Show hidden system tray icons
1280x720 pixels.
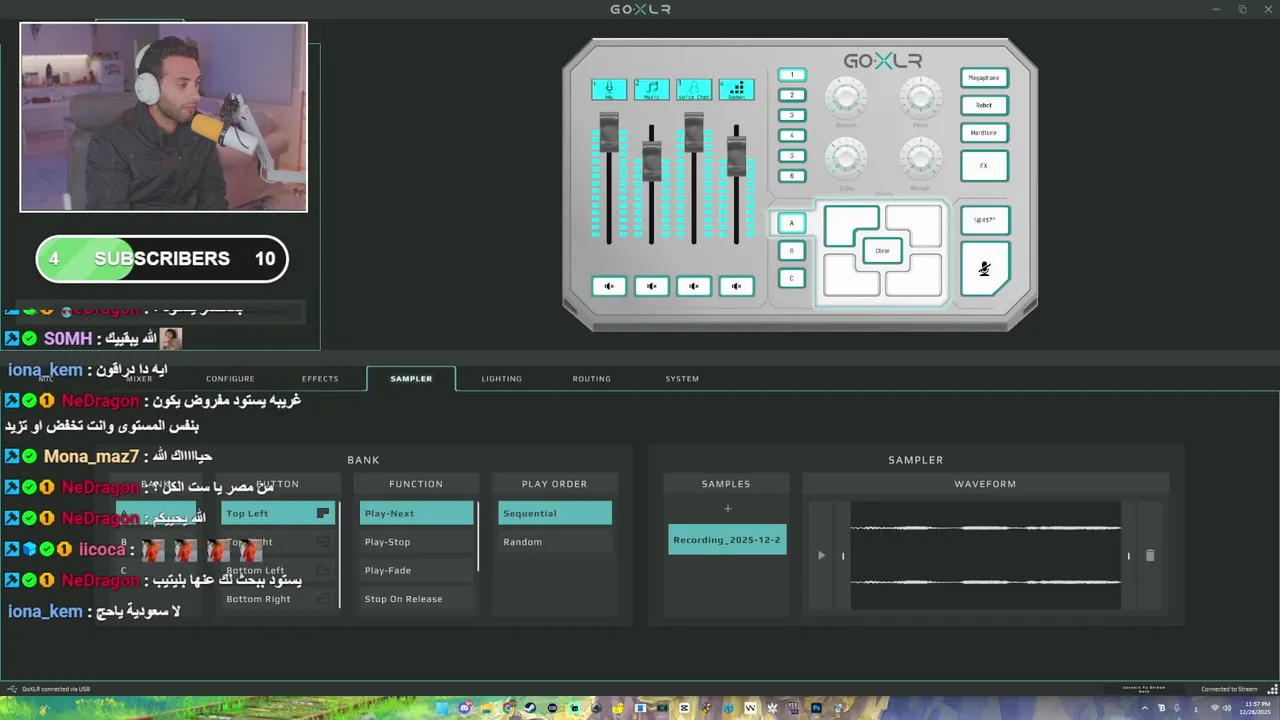1145,708
